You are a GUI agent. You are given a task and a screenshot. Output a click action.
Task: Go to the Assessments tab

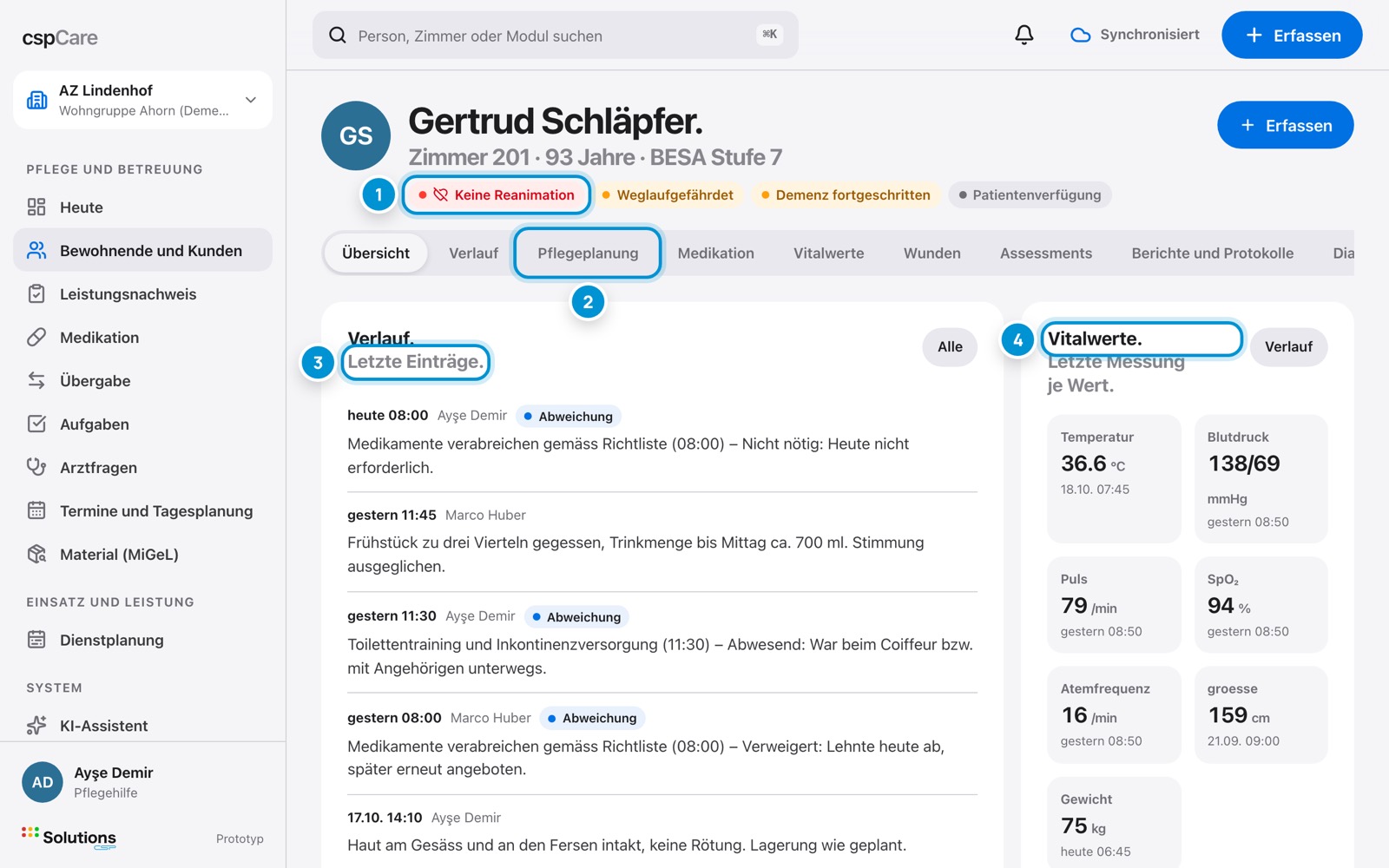tap(1045, 253)
